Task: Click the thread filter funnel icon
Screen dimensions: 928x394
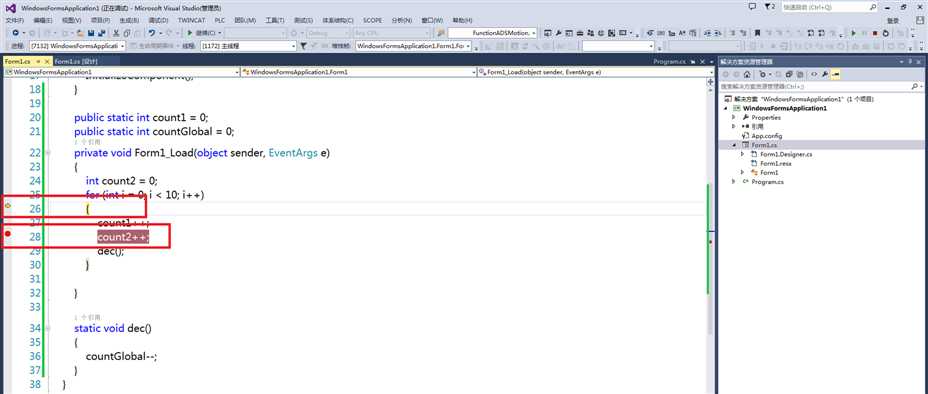Action: [303, 46]
